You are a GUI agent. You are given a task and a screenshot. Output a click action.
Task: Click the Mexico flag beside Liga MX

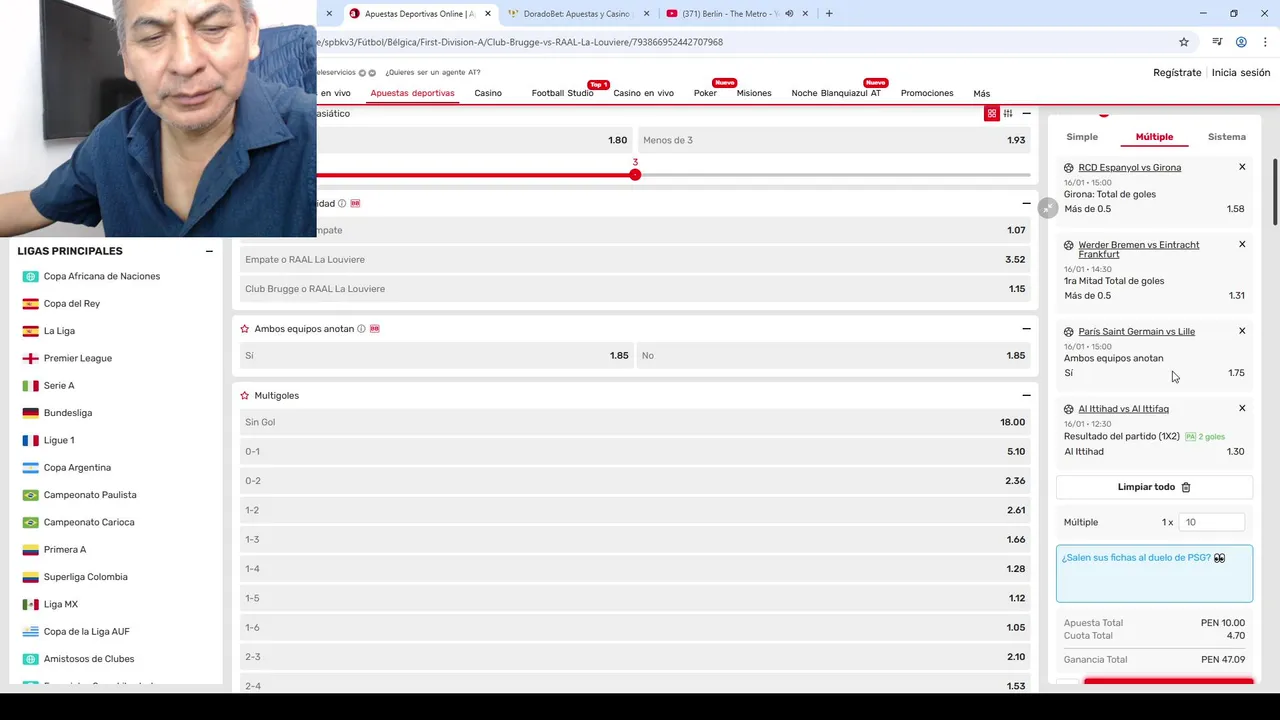(x=31, y=604)
